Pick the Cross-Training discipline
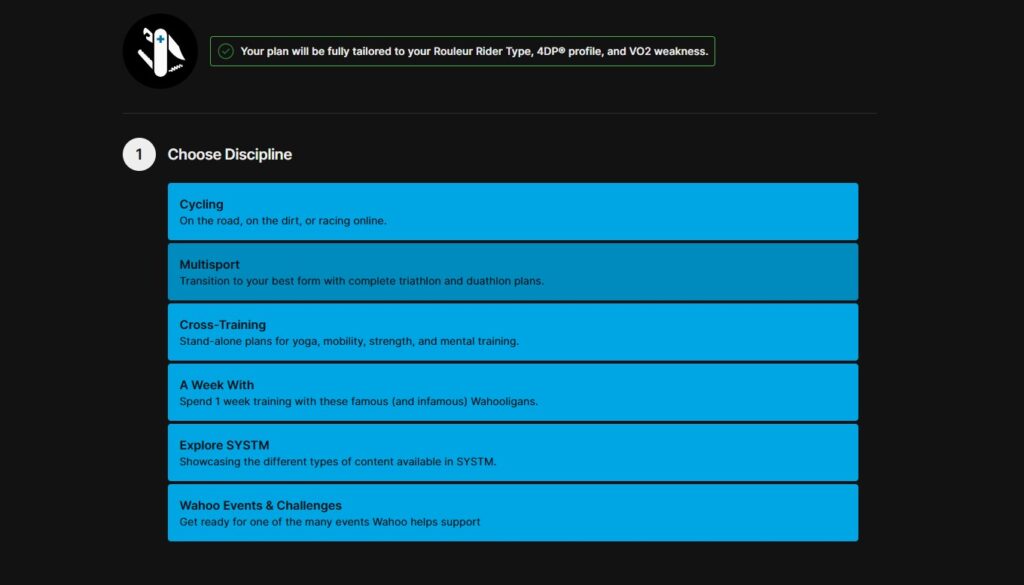Image resolution: width=1024 pixels, height=585 pixels. pyautogui.click(x=513, y=332)
